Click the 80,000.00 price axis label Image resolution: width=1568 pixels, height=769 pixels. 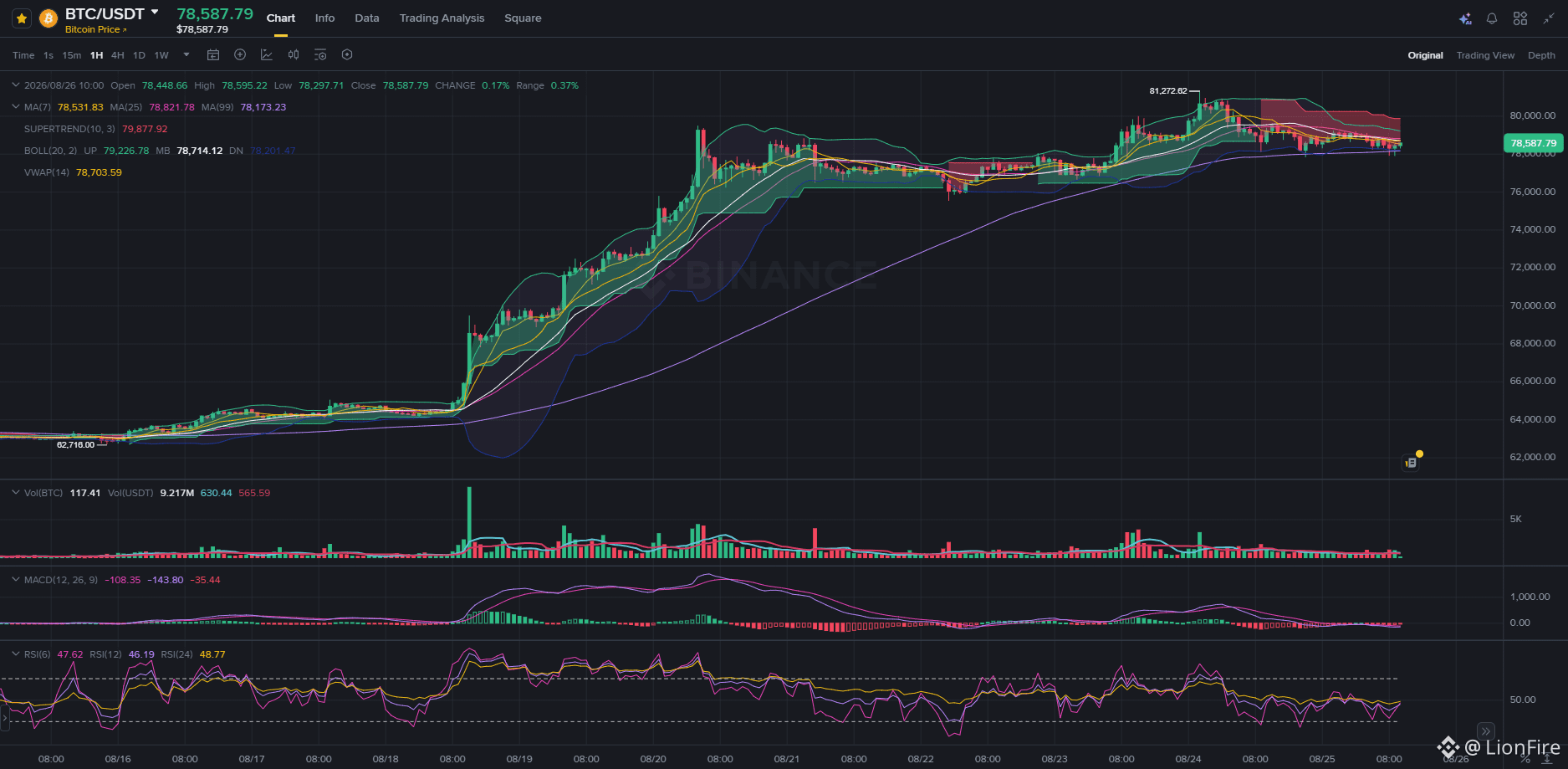click(1533, 115)
